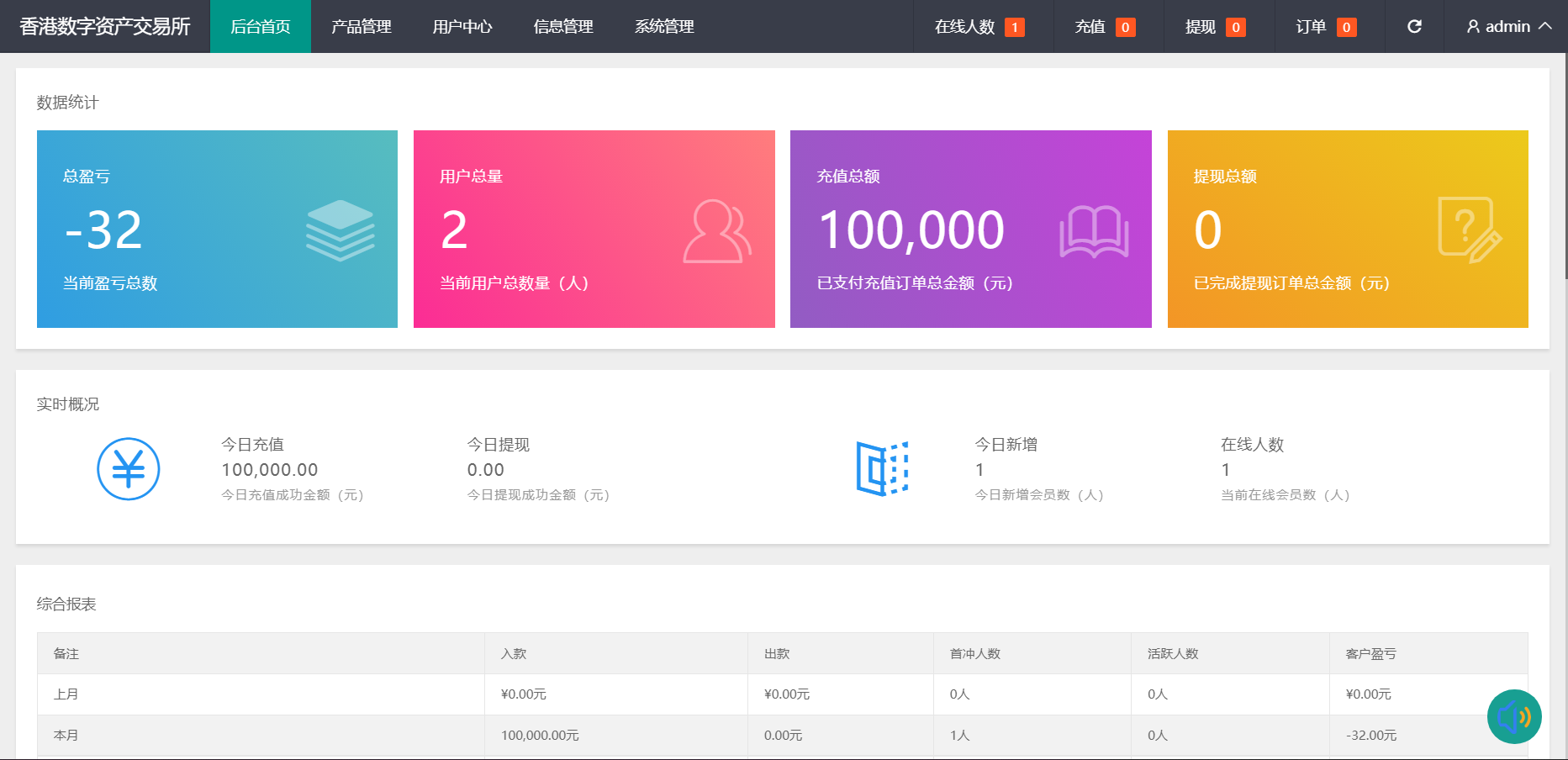Click the 实时概况 section heading
Viewport: 1568px width, 760px height.
(x=67, y=404)
